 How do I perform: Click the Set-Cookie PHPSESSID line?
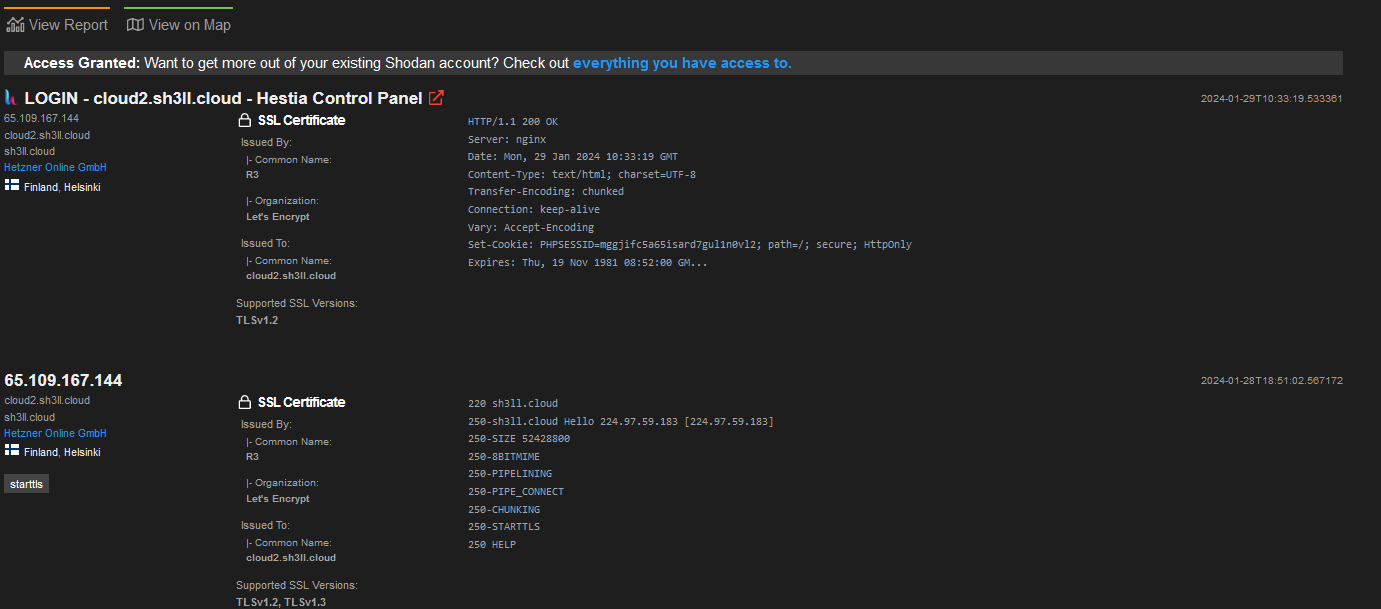[690, 245]
